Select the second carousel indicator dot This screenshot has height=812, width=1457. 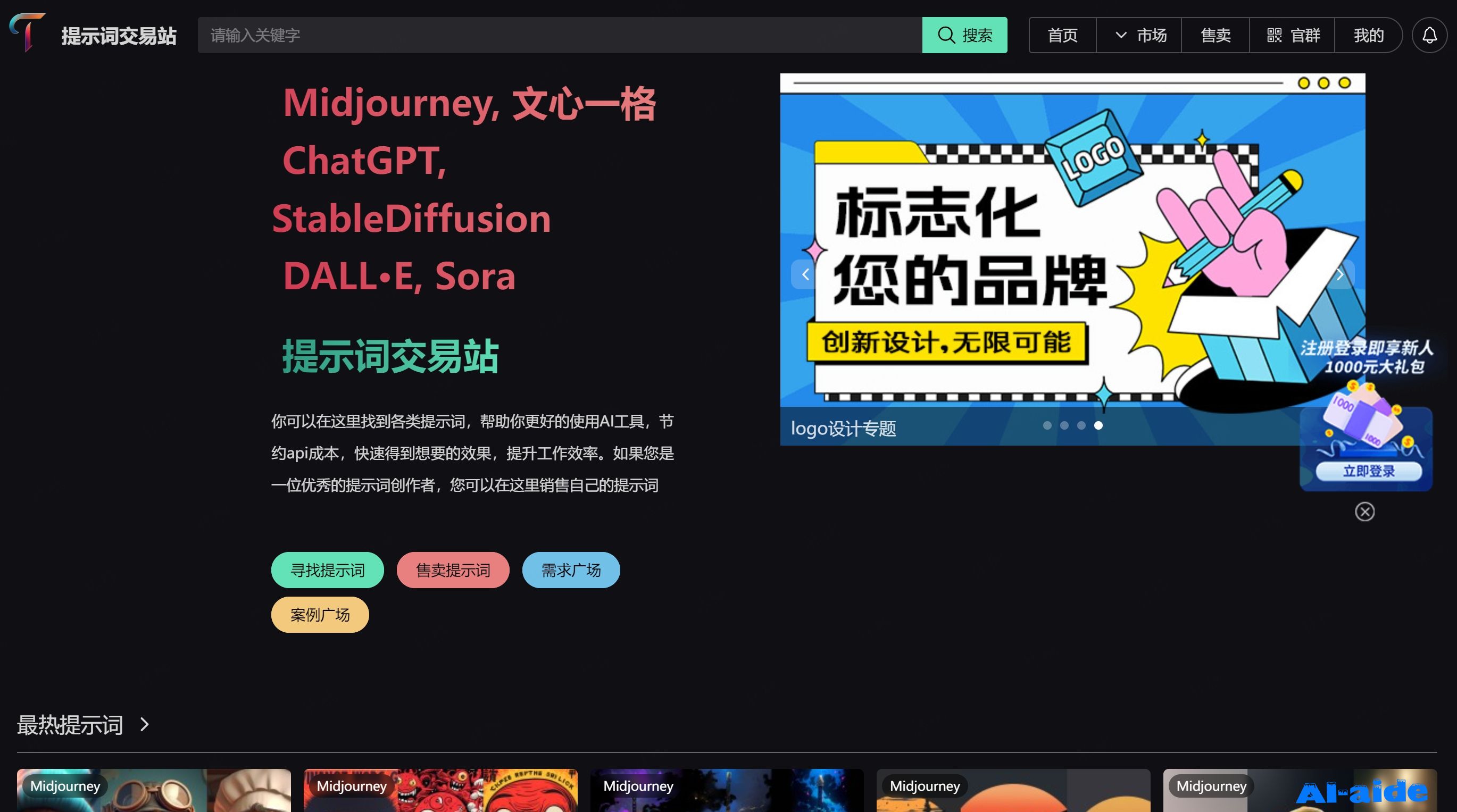pyautogui.click(x=1064, y=425)
